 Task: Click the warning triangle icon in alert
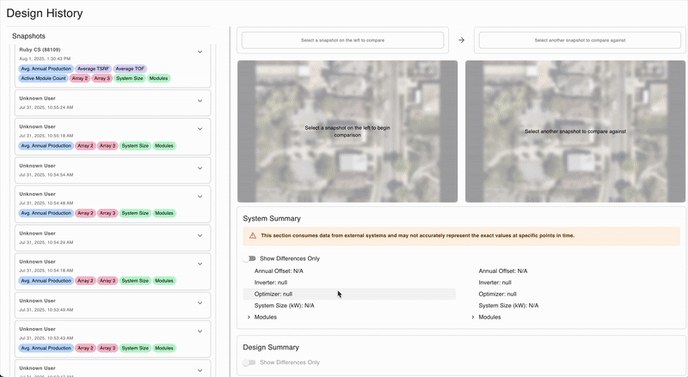pos(253,236)
